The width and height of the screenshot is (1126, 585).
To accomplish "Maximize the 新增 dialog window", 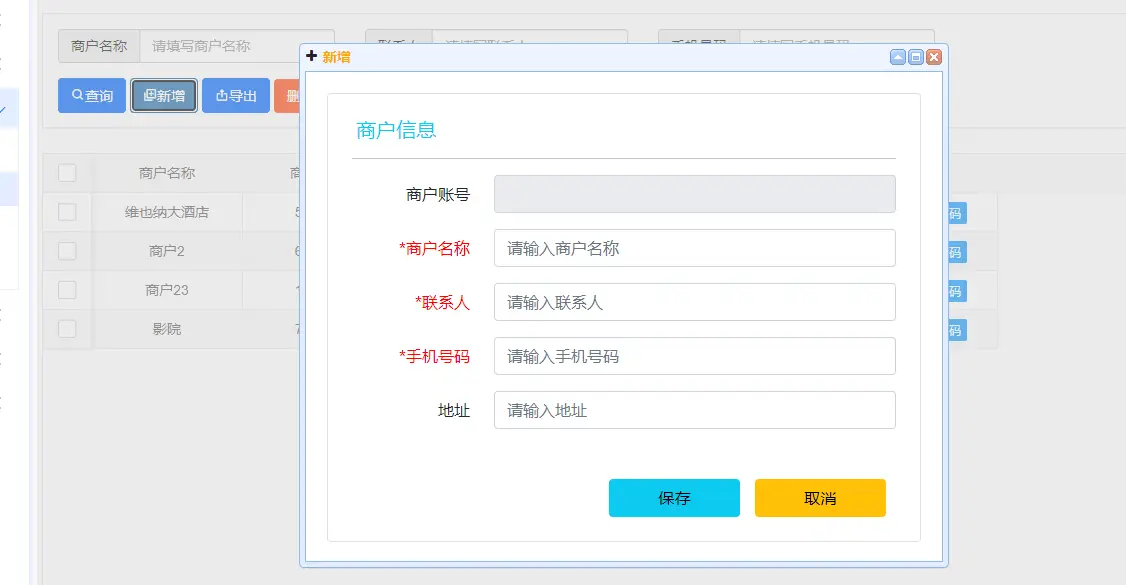I will click(916, 57).
